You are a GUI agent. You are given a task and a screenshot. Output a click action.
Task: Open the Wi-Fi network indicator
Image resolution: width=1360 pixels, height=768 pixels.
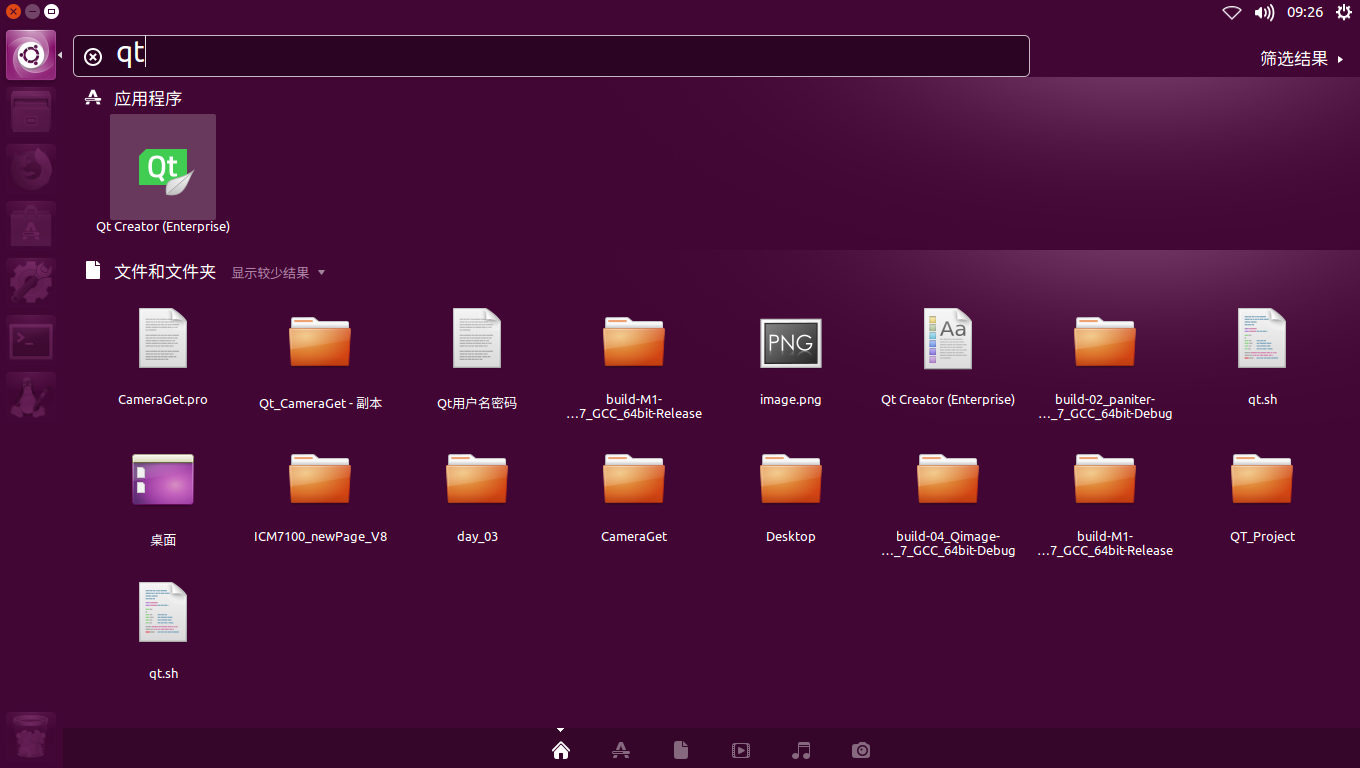point(1232,13)
